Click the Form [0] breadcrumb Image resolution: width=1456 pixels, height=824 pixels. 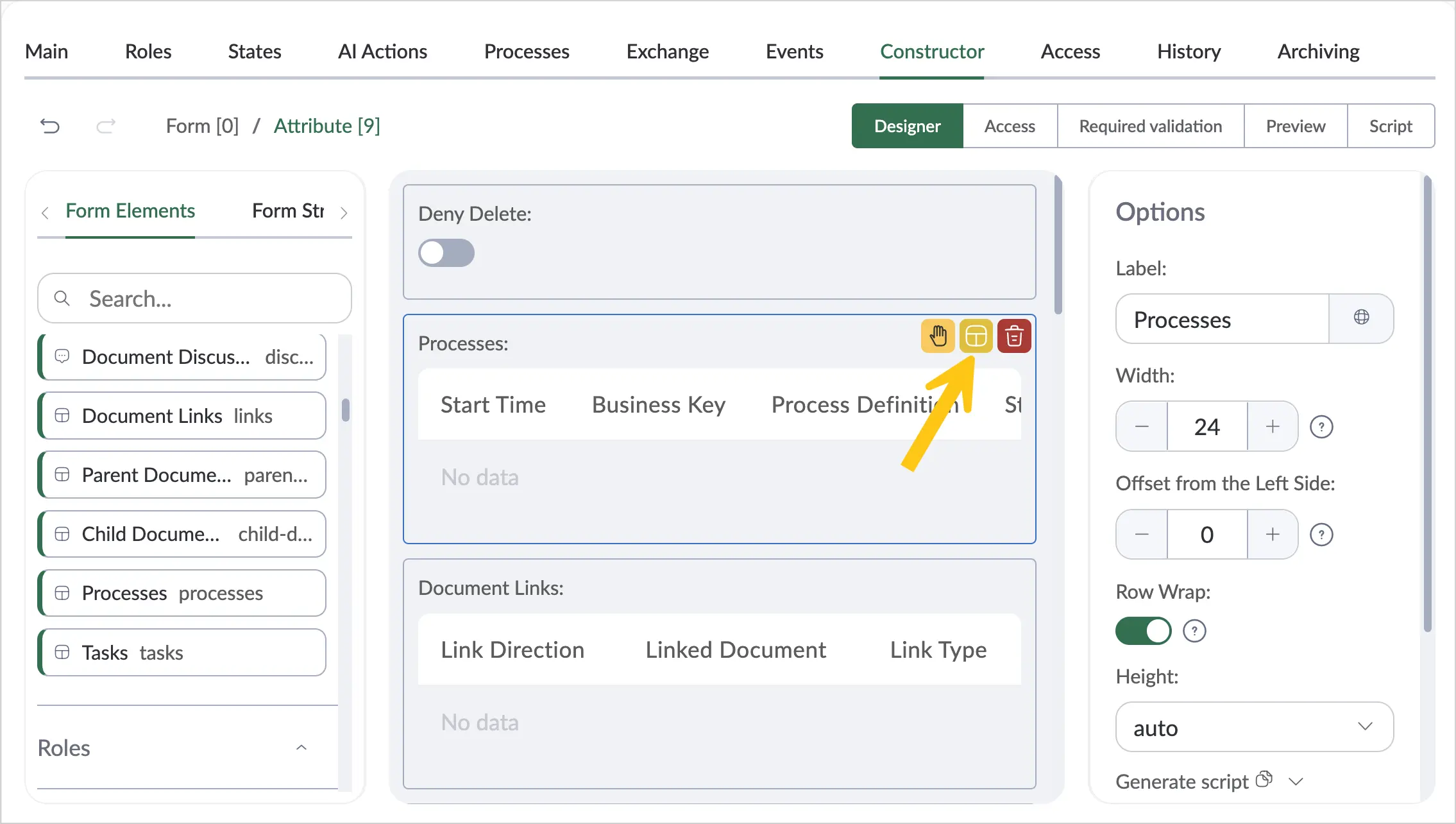tap(202, 126)
